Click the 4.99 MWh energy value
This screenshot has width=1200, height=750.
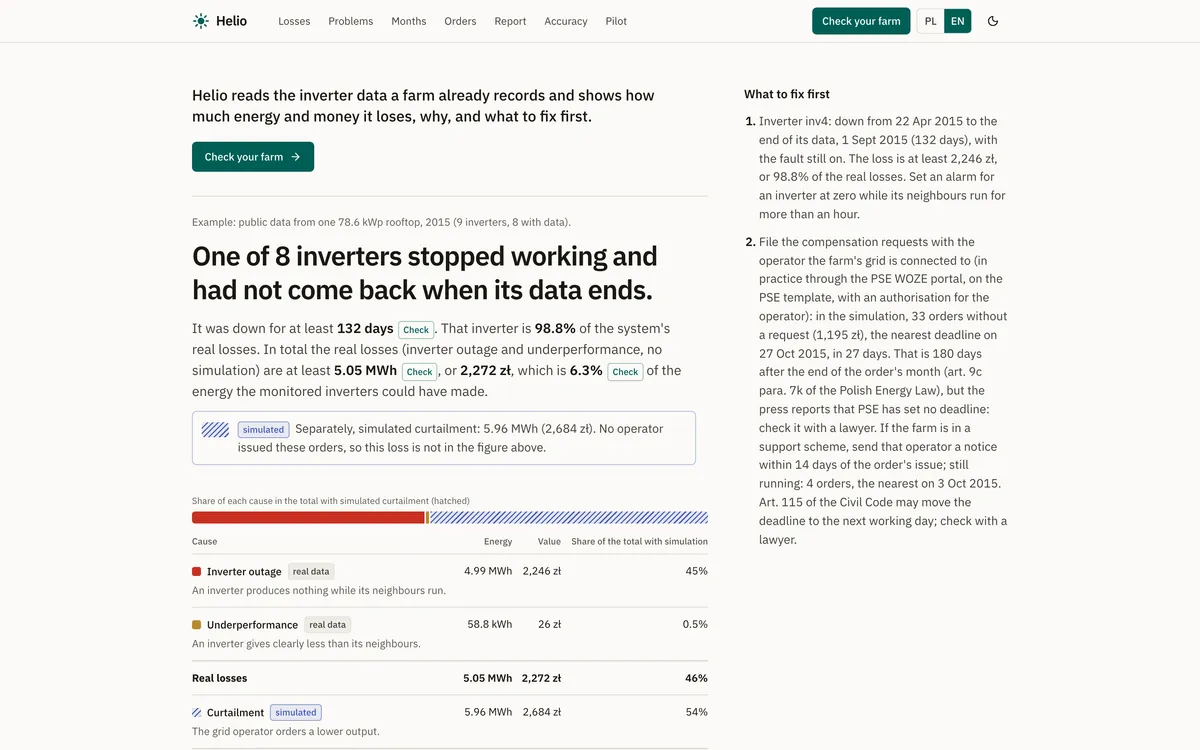click(488, 571)
